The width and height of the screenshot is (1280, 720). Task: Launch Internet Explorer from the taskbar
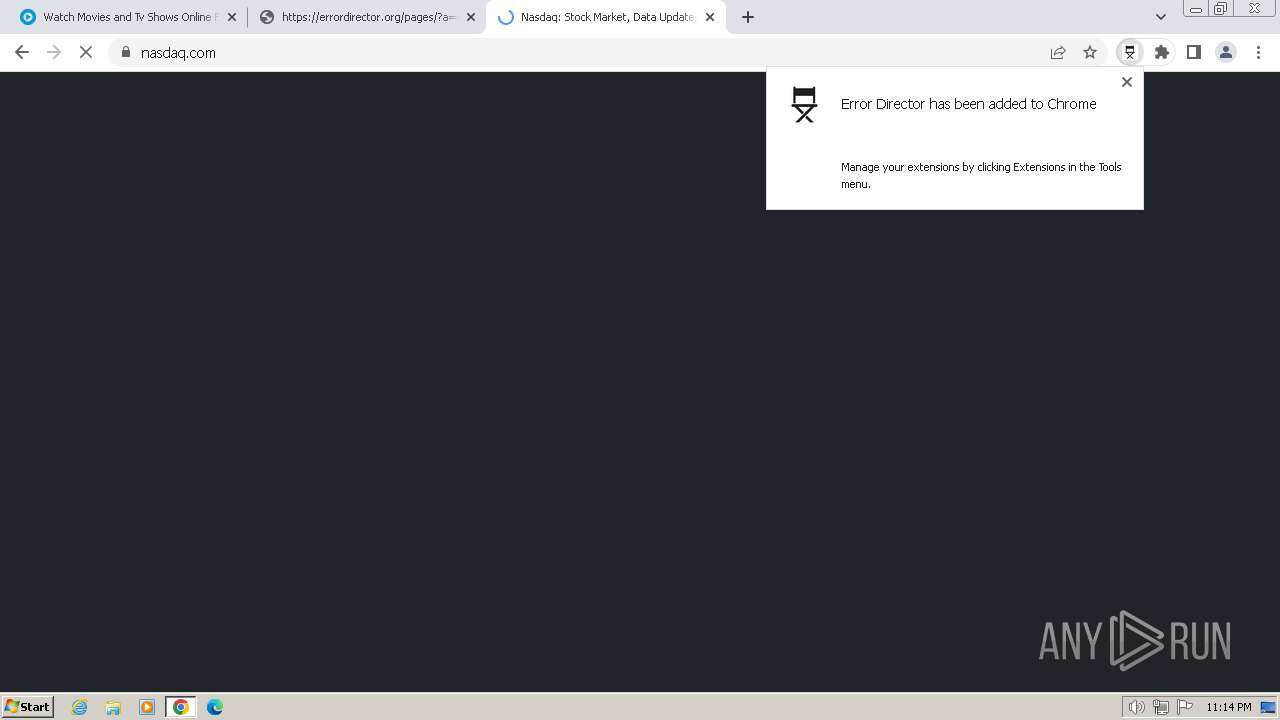point(80,707)
